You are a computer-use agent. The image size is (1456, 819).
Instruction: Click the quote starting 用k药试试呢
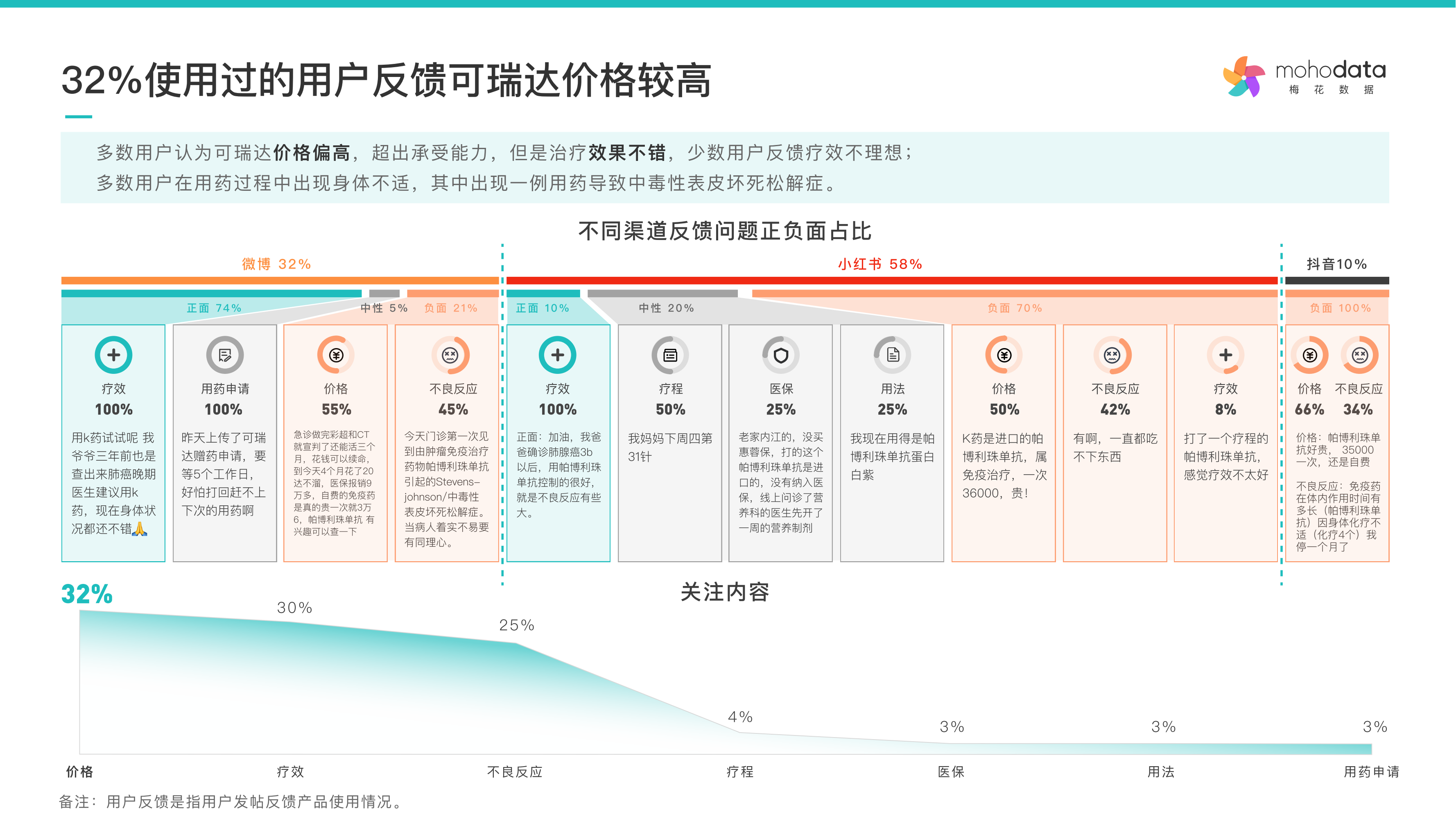[113, 483]
